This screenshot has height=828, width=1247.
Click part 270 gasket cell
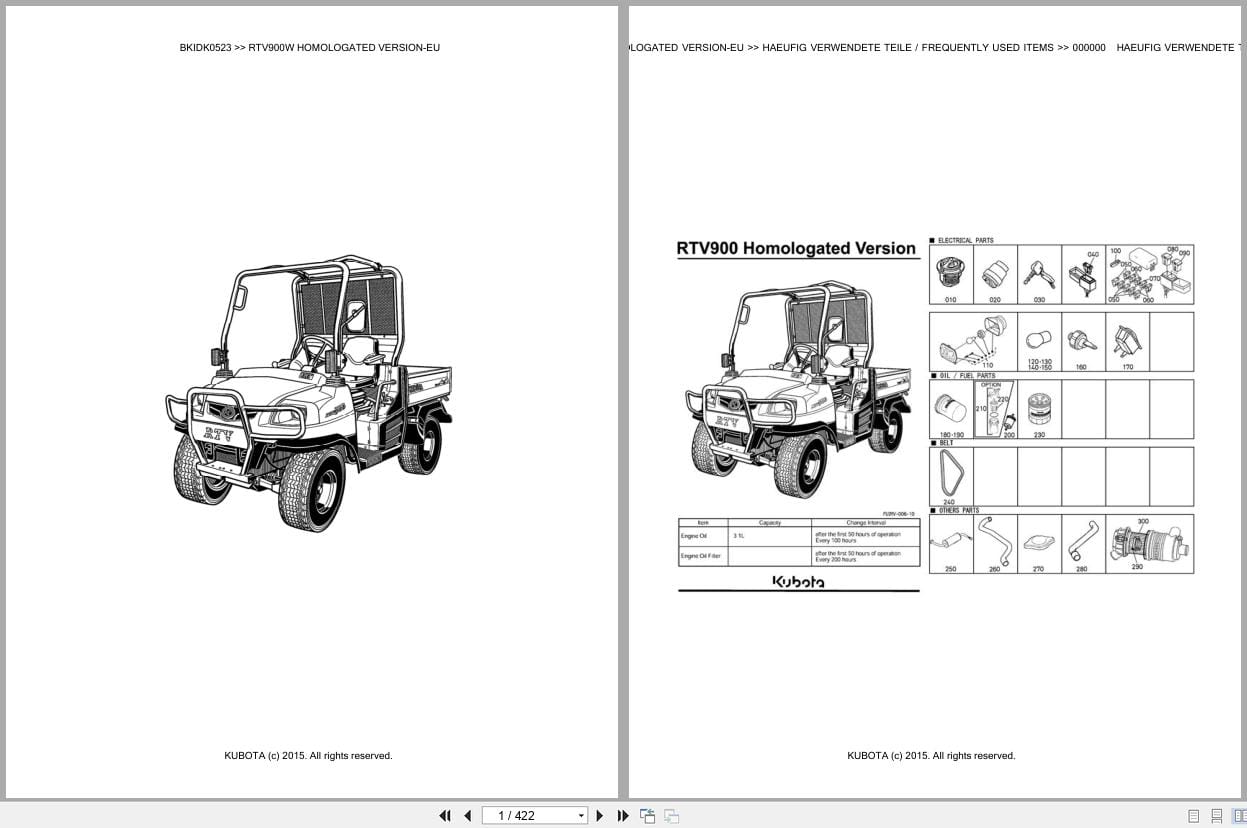point(1039,544)
